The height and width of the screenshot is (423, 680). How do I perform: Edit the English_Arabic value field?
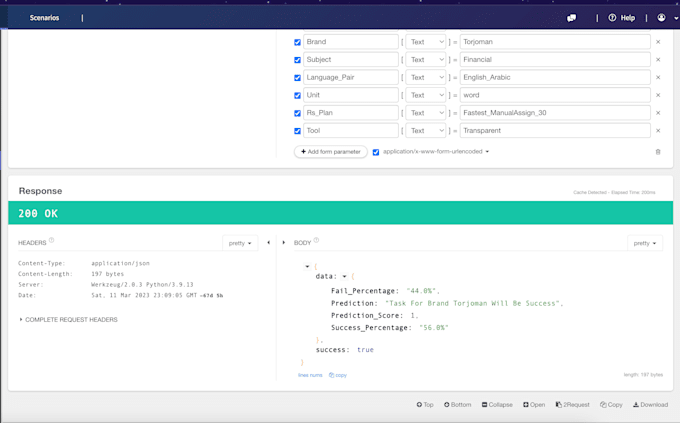click(x=555, y=77)
